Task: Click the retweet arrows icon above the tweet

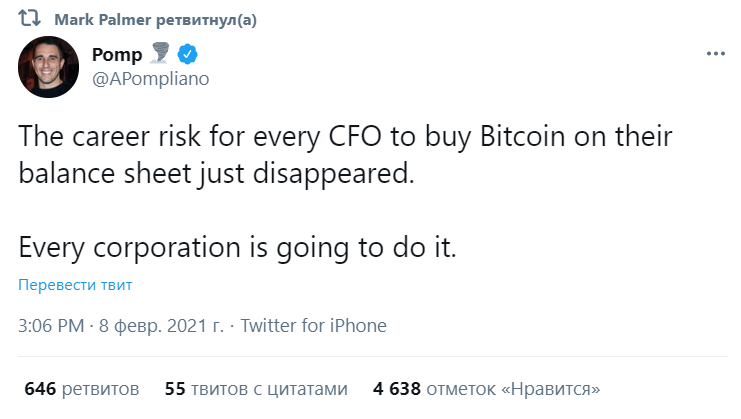Action: (29, 20)
